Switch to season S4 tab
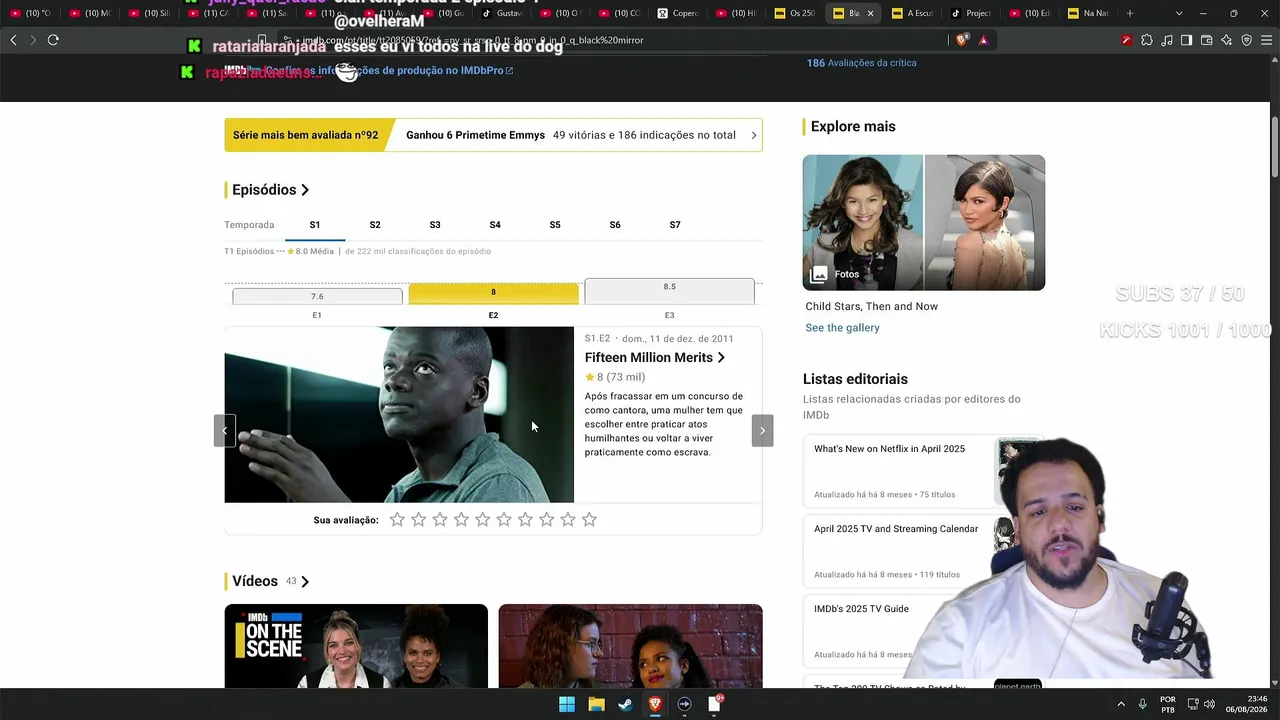1280x720 pixels. (x=495, y=225)
